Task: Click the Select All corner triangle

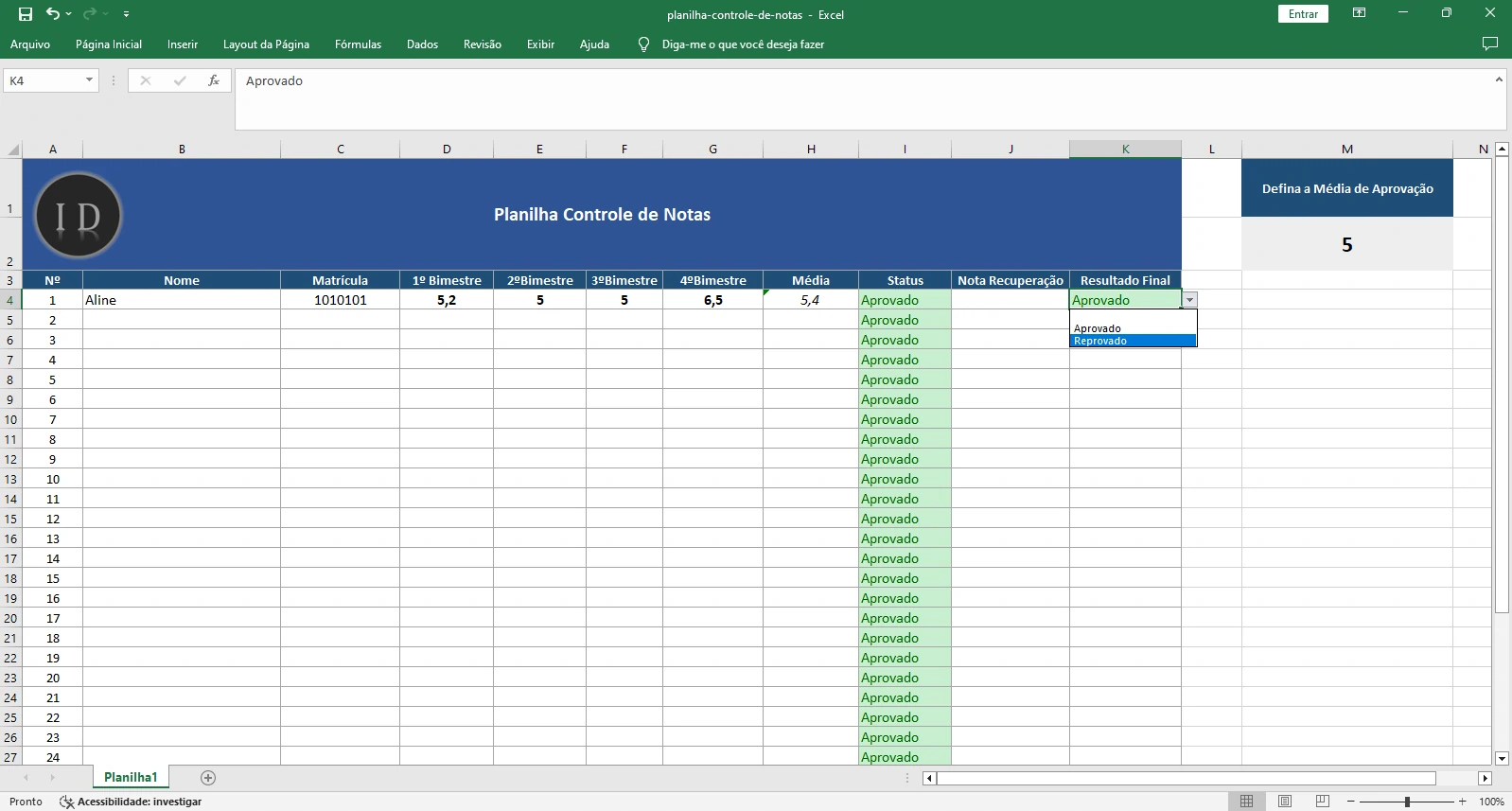Action: coord(13,150)
